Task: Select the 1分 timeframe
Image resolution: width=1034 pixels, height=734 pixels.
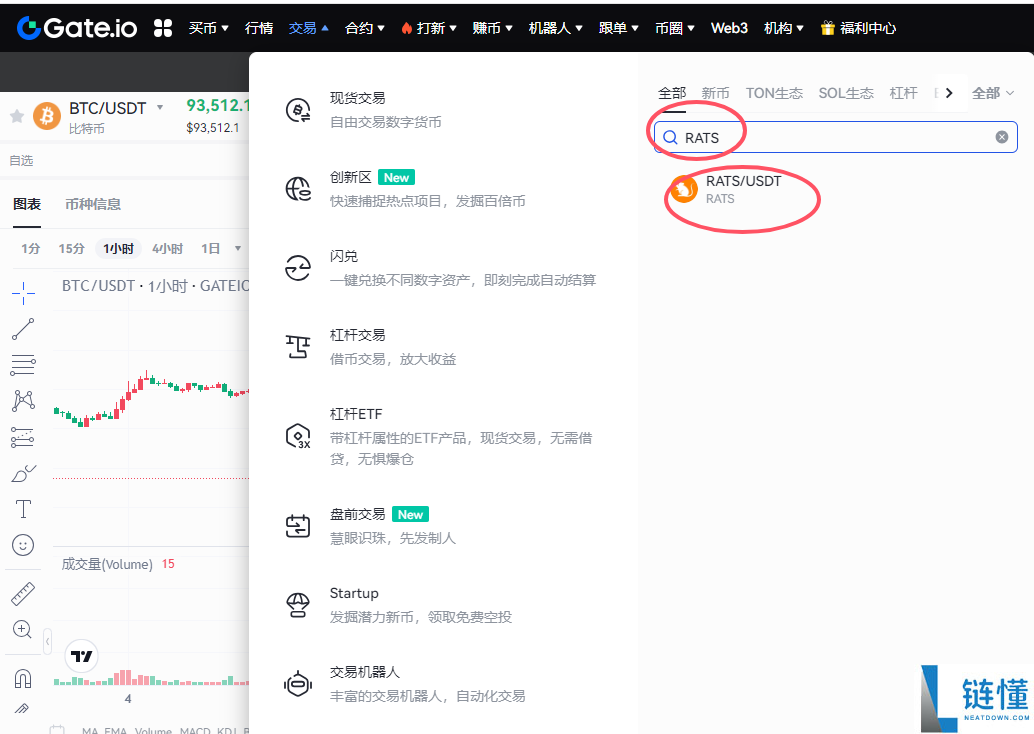Action: [x=30, y=249]
